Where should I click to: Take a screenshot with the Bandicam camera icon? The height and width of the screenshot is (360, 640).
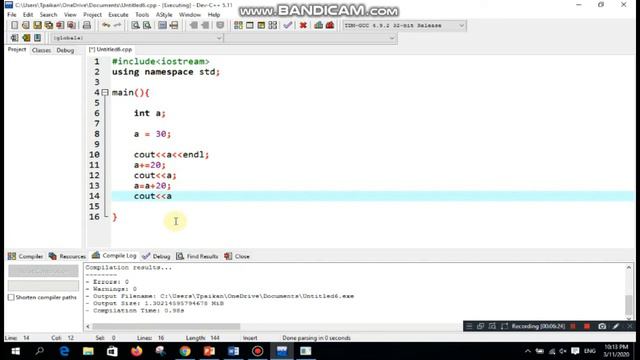click(602, 326)
